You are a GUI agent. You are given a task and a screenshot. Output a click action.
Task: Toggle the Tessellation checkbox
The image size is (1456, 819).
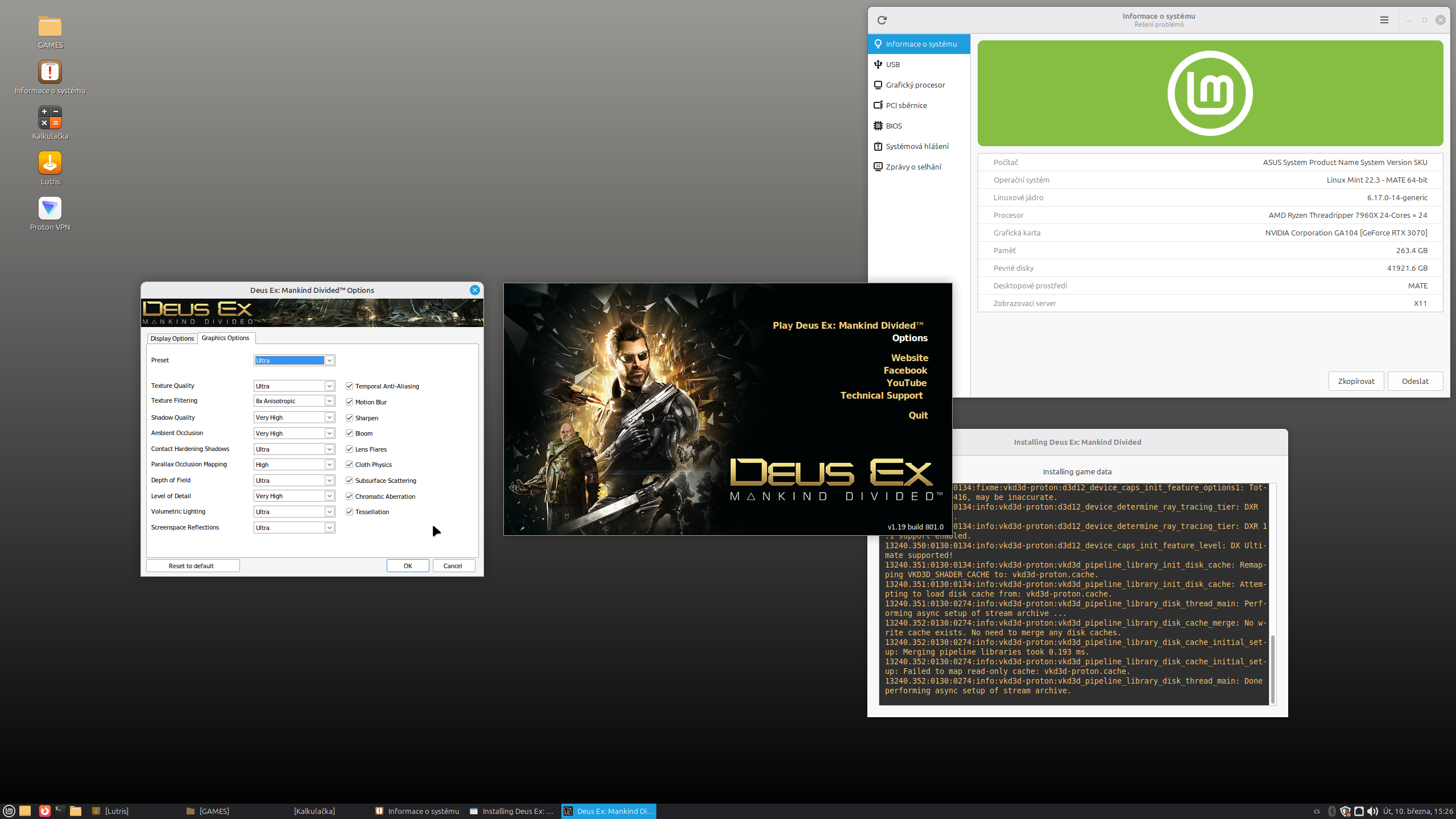click(x=350, y=512)
